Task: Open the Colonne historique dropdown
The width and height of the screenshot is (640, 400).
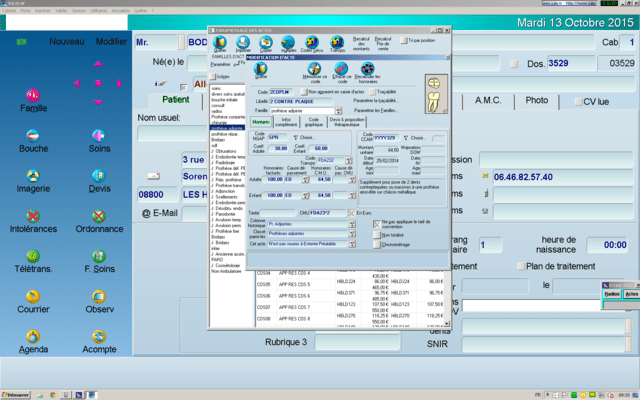Action: pyautogui.click(x=352, y=226)
